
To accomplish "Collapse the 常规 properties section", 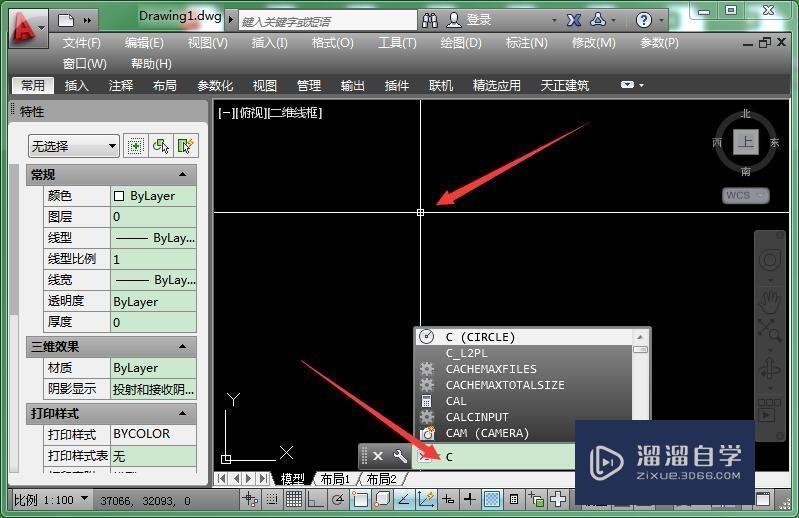I will click(x=182, y=175).
